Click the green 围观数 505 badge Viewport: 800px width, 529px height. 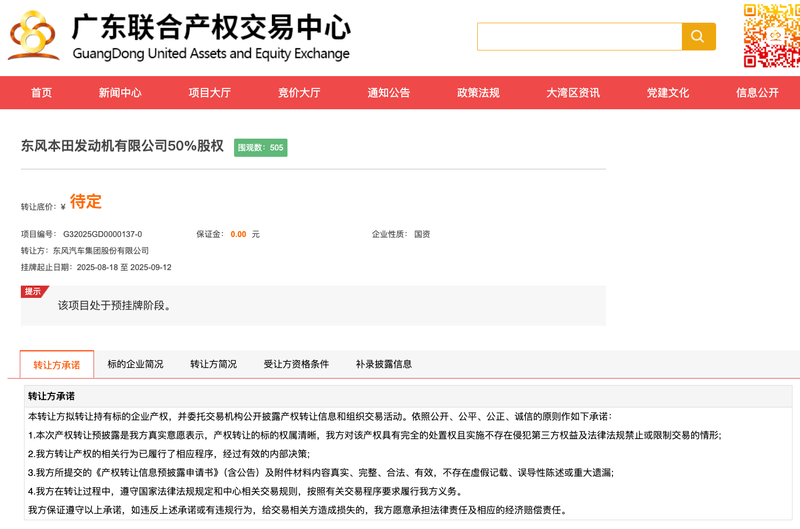[261, 148]
